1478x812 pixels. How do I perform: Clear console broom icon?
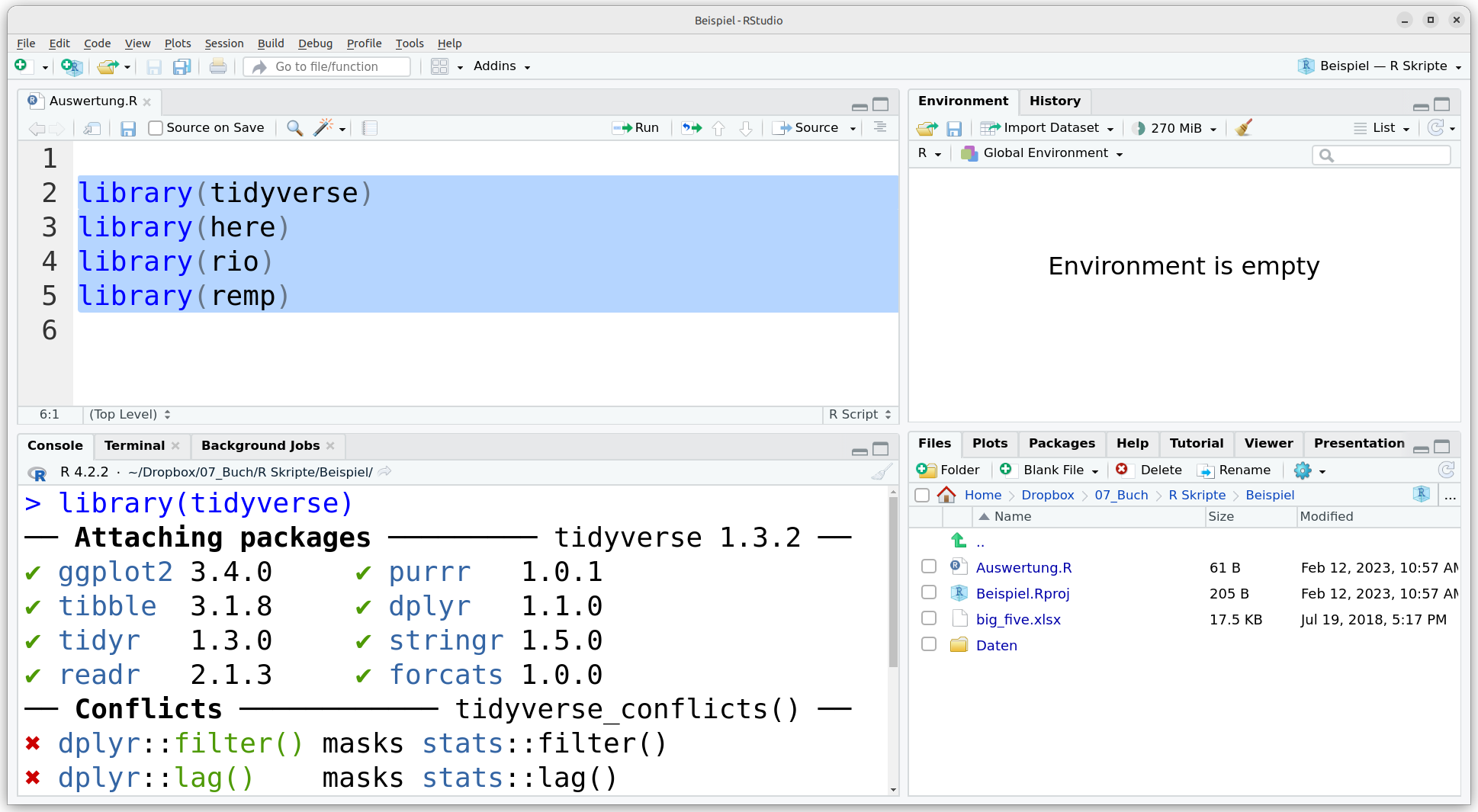click(x=882, y=472)
